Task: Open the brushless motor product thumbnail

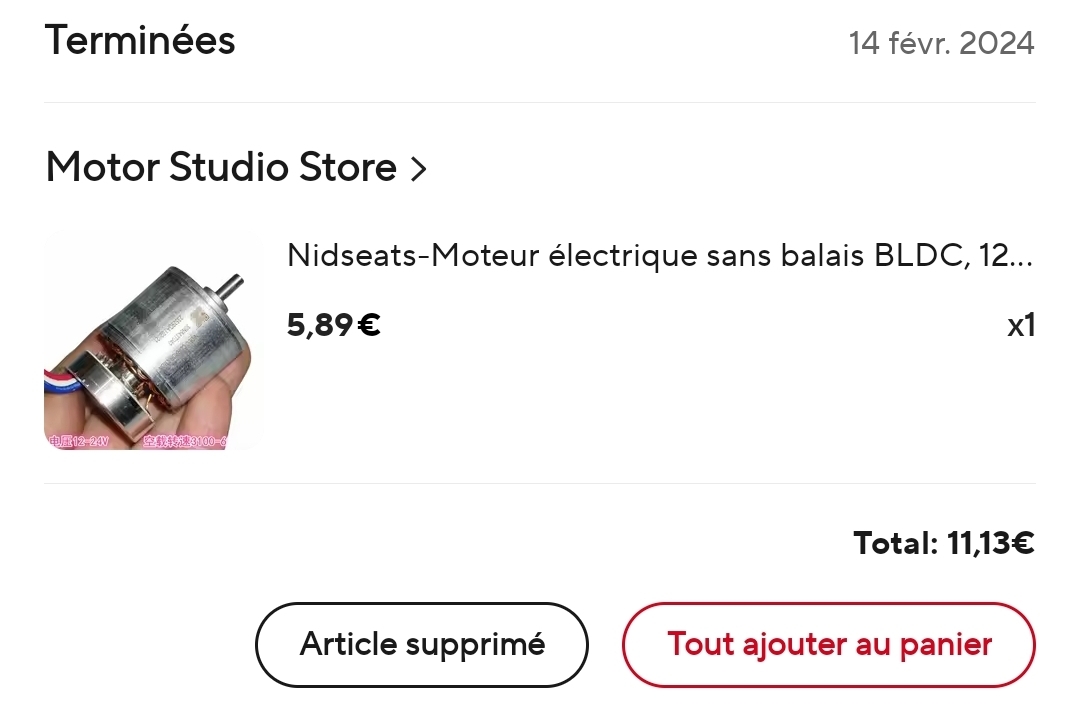Action: 154,342
